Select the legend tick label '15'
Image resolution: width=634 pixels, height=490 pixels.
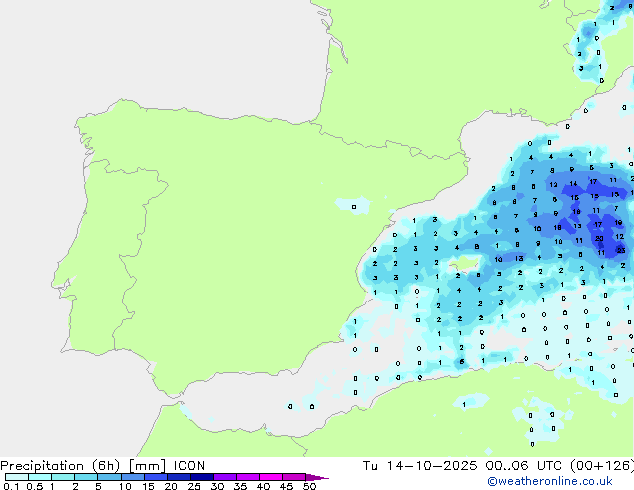click(x=148, y=486)
